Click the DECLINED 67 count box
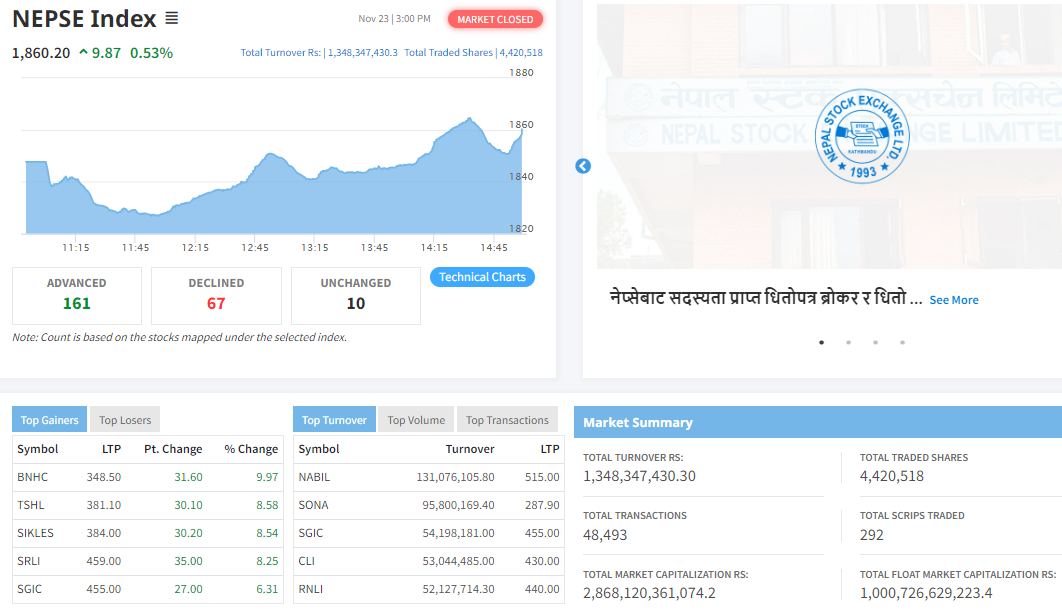Screen dimensions: 1062x610 tap(216, 296)
